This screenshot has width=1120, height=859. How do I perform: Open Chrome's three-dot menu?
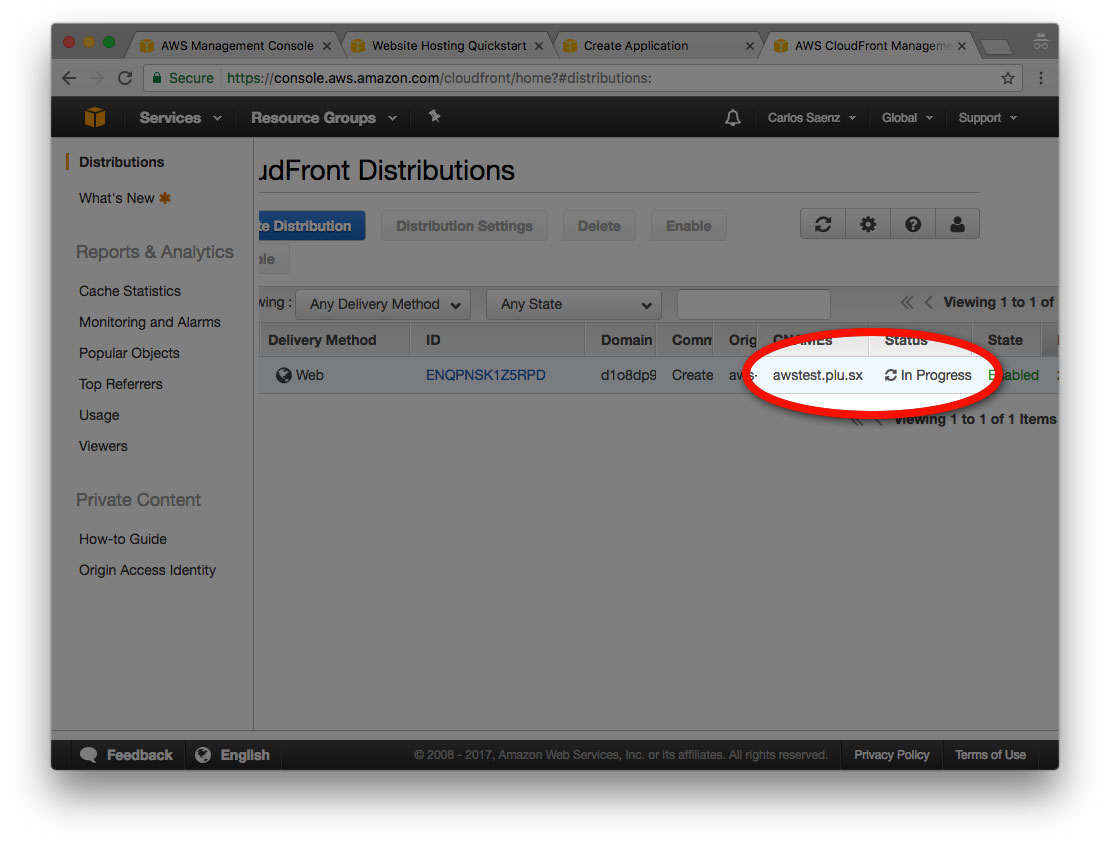[x=1041, y=78]
